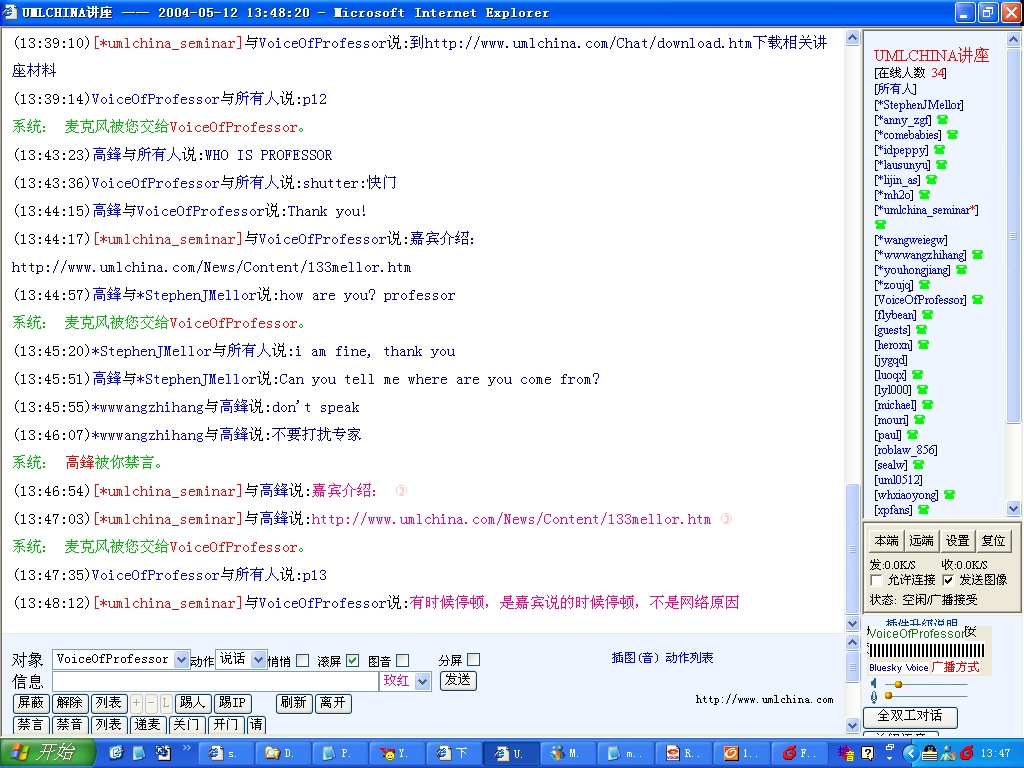Switch to the 本端 local tab
The width and height of the screenshot is (1024, 768).
point(886,541)
